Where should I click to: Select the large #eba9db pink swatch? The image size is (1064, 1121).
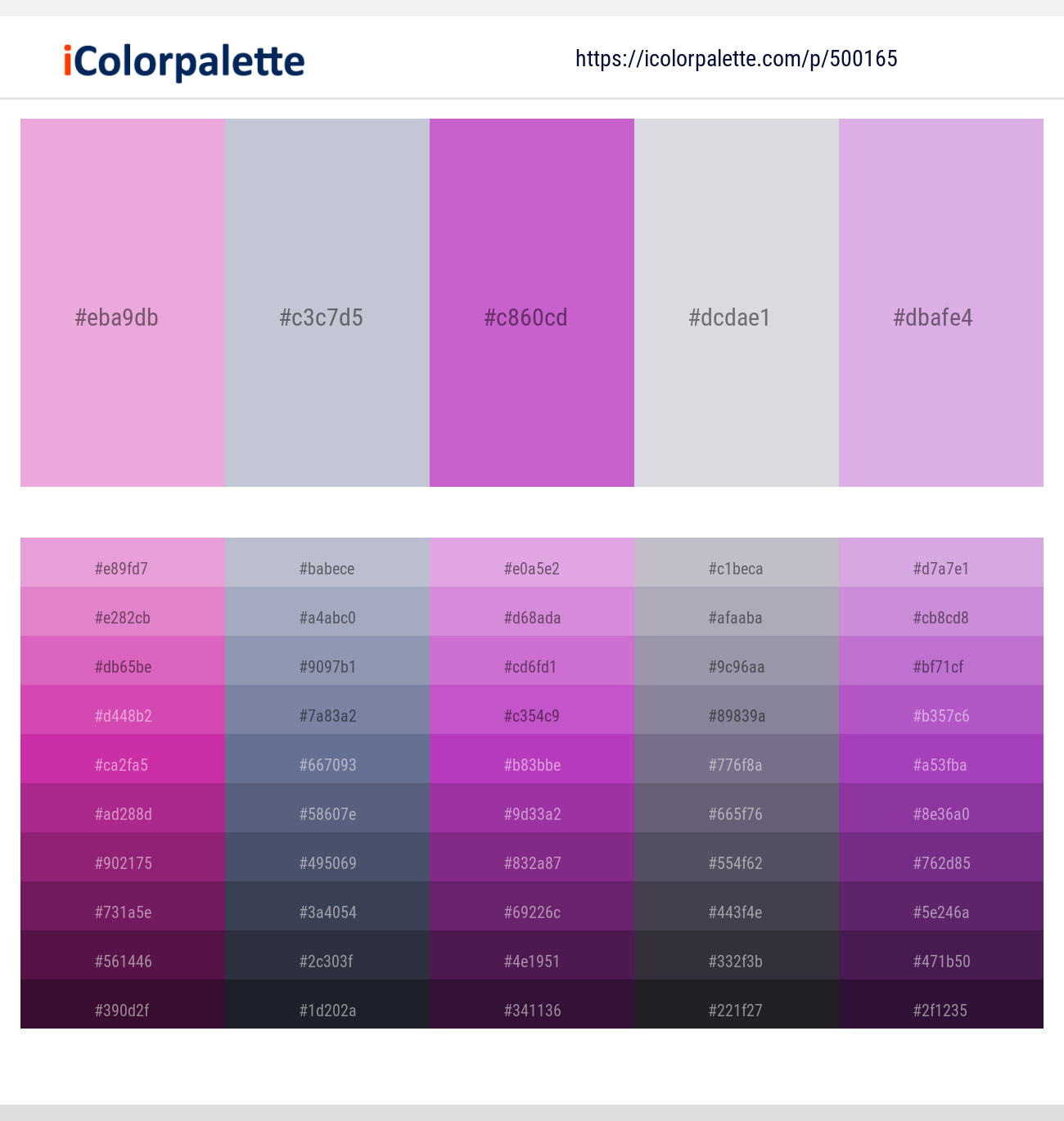[x=123, y=303]
